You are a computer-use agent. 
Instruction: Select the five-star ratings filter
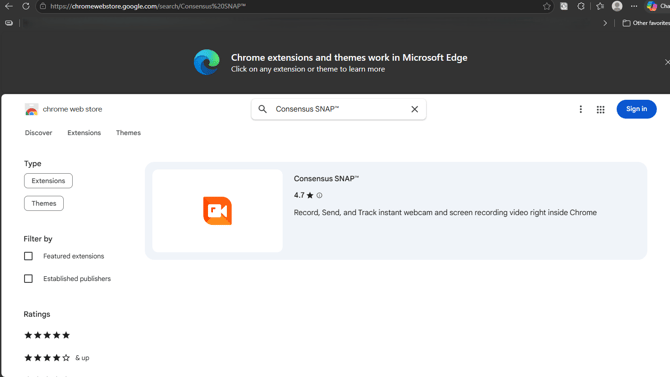pyautogui.click(x=47, y=335)
